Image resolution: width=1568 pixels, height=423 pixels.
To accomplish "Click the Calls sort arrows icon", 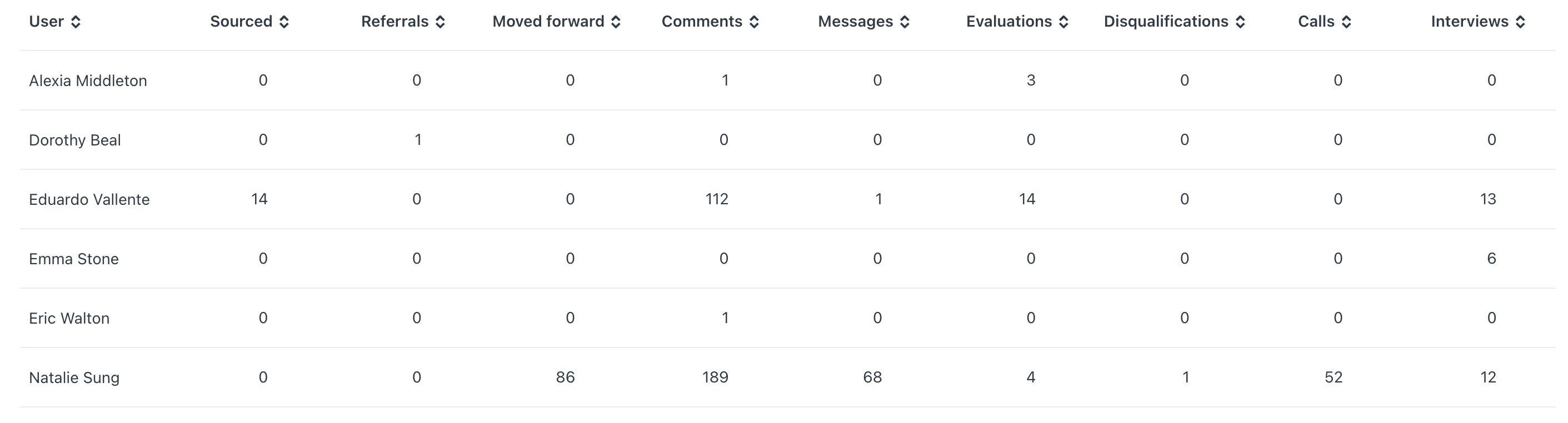I will [1346, 22].
